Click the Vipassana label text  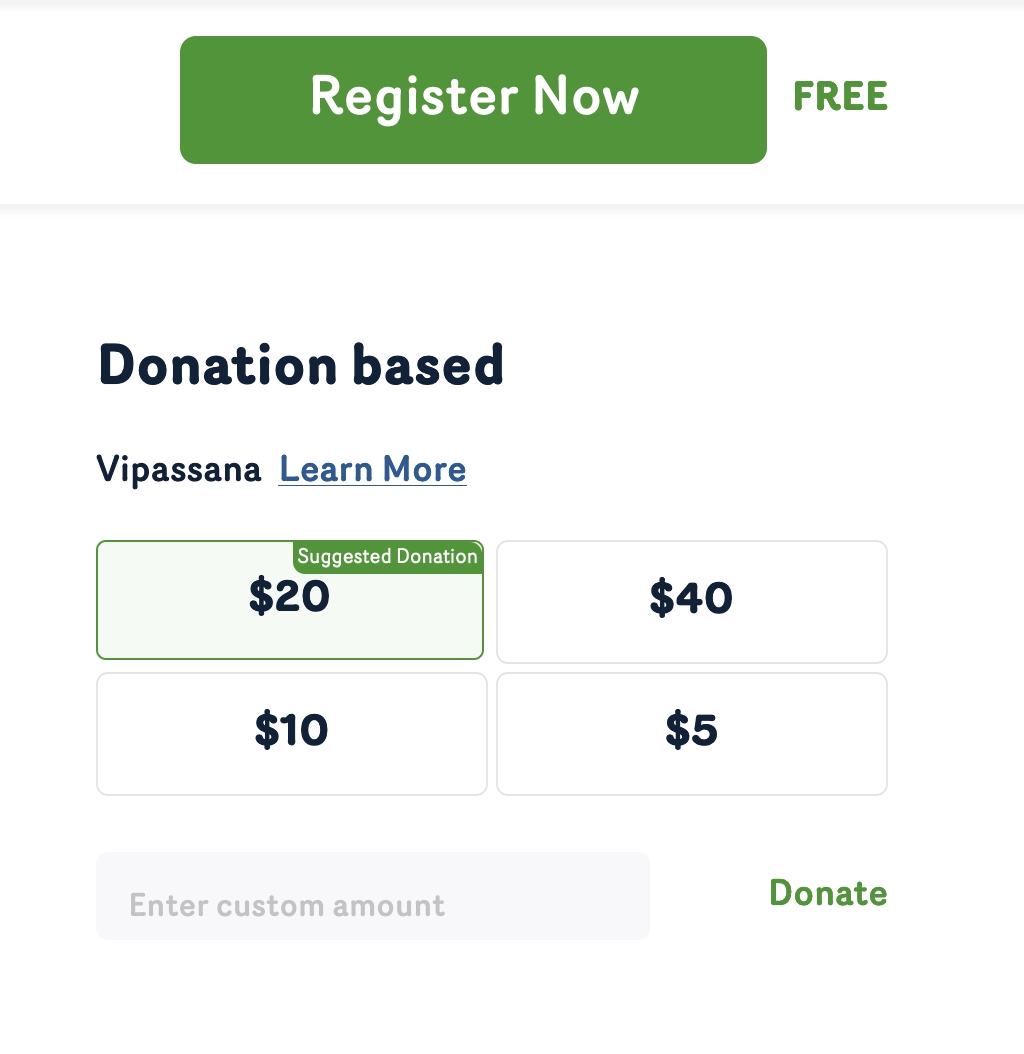[x=179, y=469]
